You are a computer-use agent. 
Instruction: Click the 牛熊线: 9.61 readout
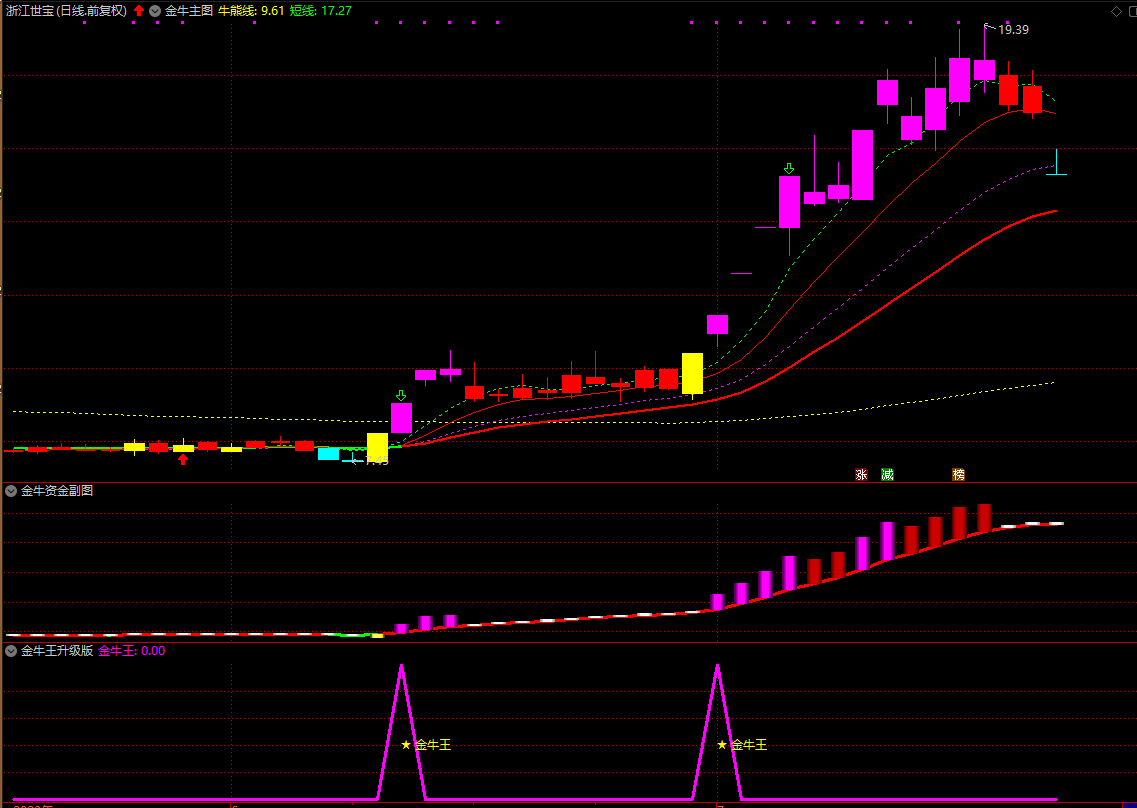(x=251, y=11)
